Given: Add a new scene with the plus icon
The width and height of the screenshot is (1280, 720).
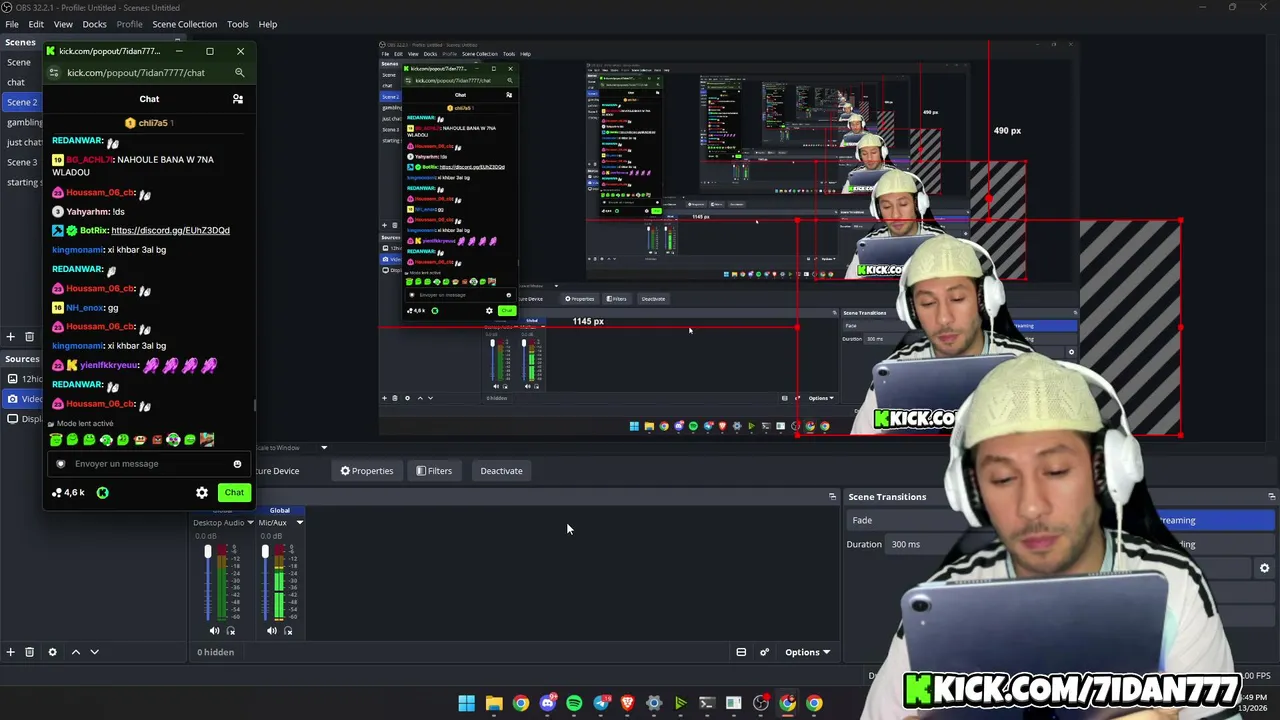Looking at the screenshot, I should (10, 337).
